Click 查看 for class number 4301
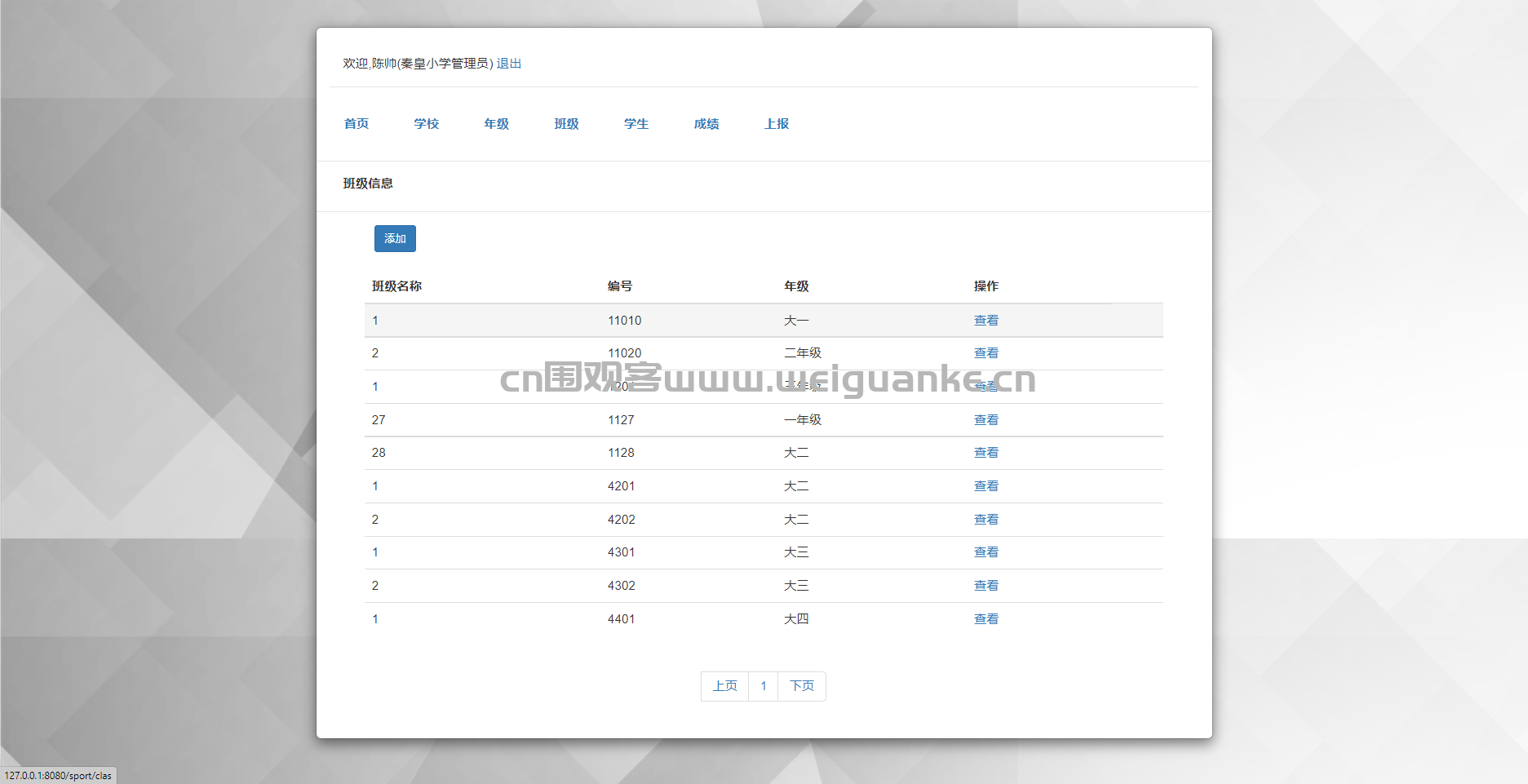The height and width of the screenshot is (784, 1528). click(x=986, y=552)
